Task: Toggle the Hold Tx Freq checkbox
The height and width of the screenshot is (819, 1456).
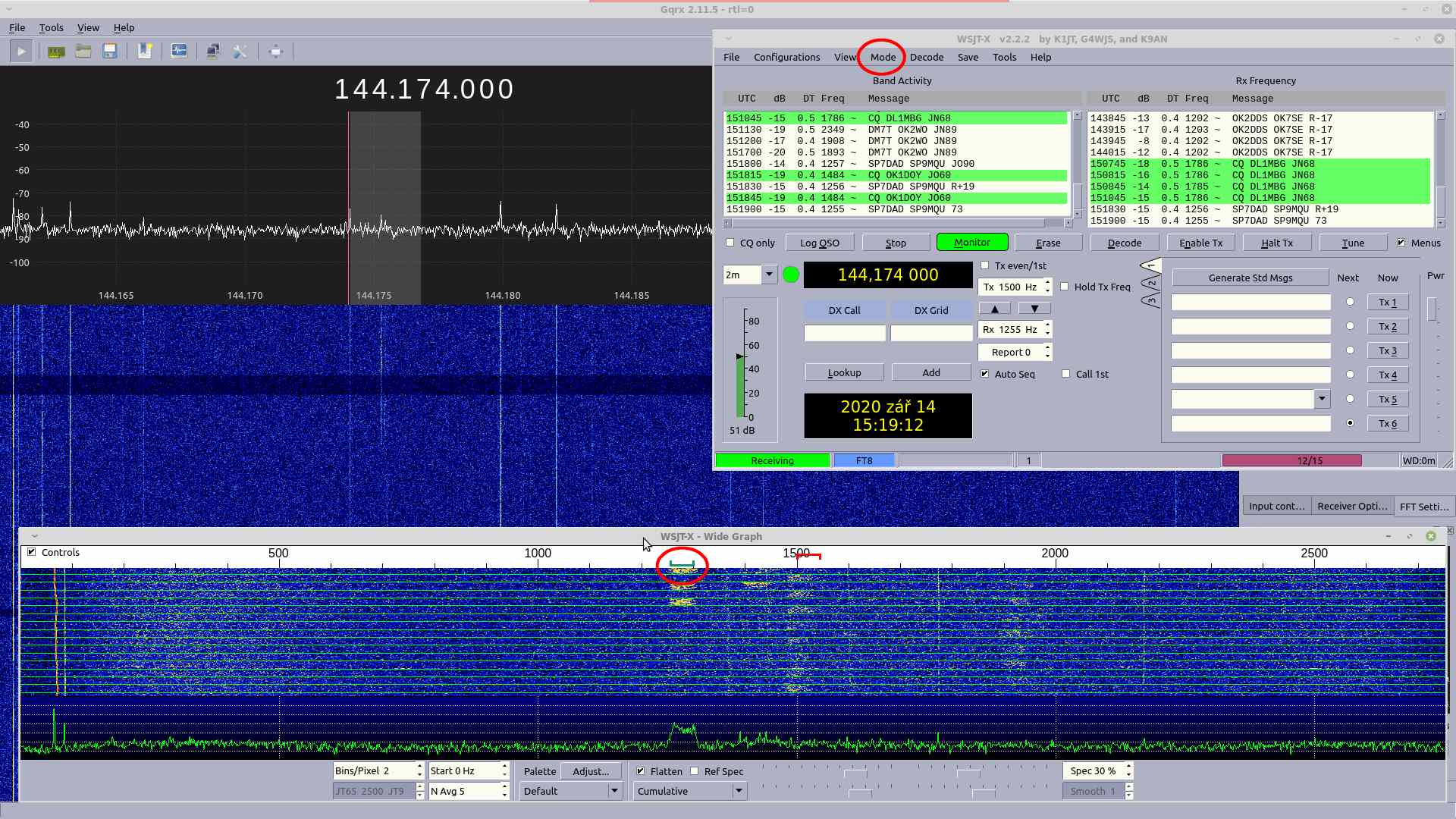Action: click(x=1065, y=287)
